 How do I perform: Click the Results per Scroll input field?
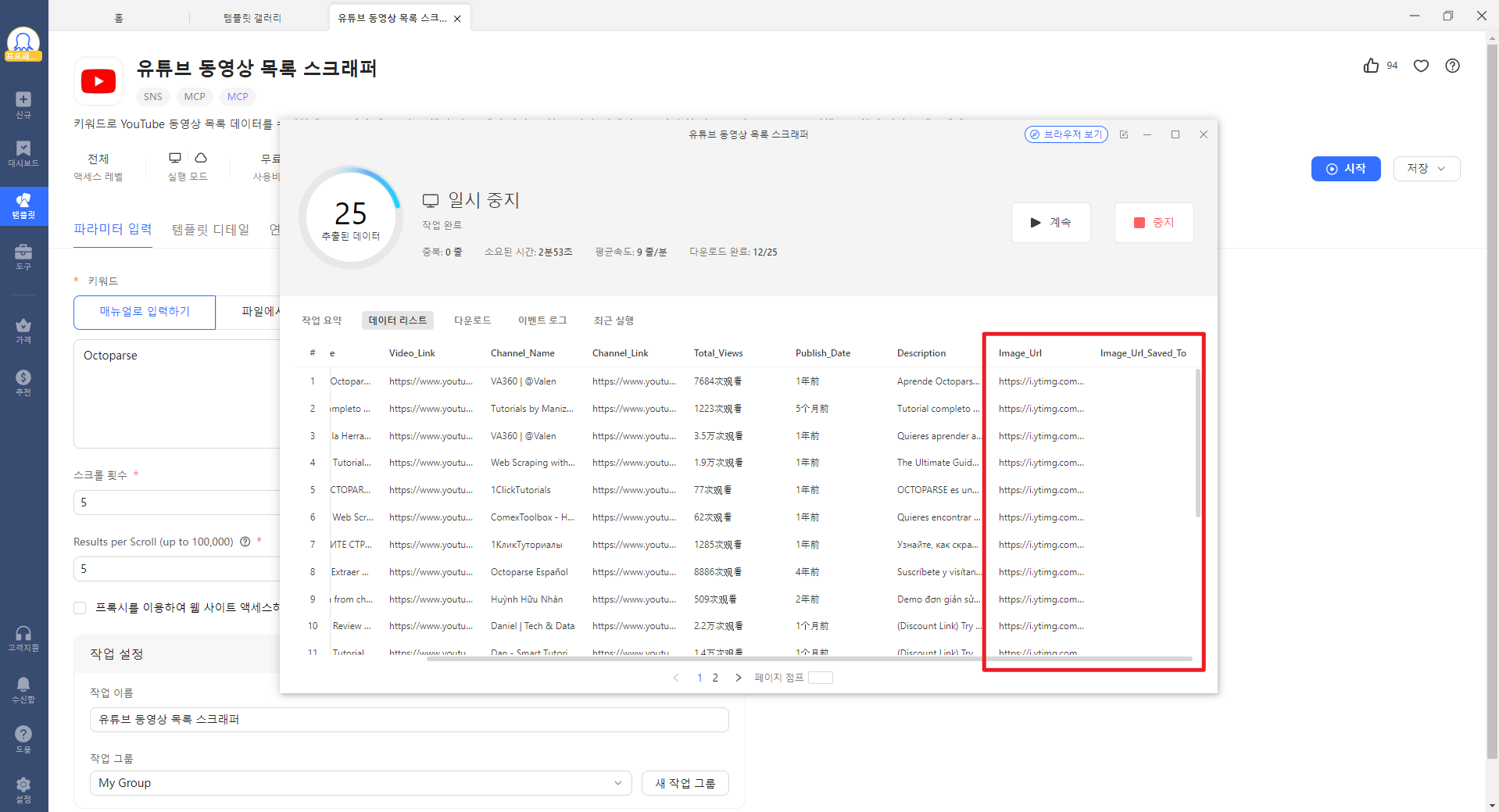[177, 569]
